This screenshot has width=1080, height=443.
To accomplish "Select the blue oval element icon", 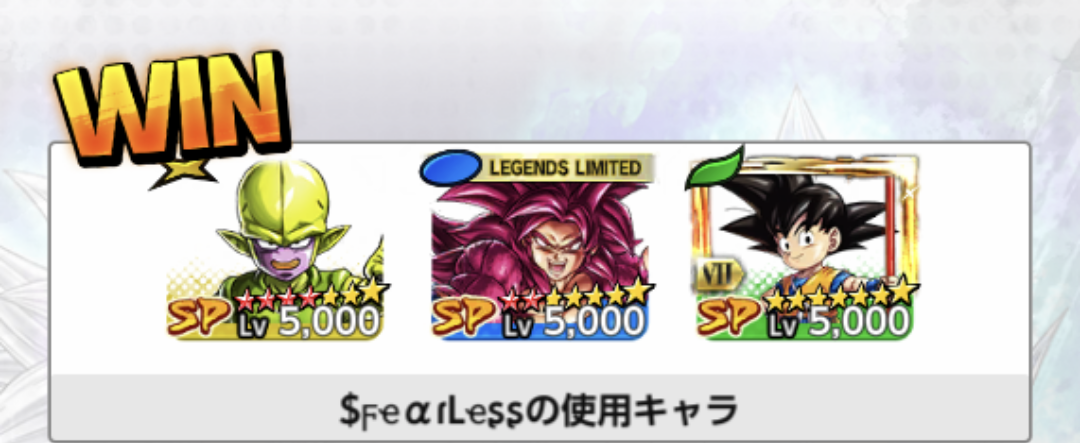I will pos(451,167).
